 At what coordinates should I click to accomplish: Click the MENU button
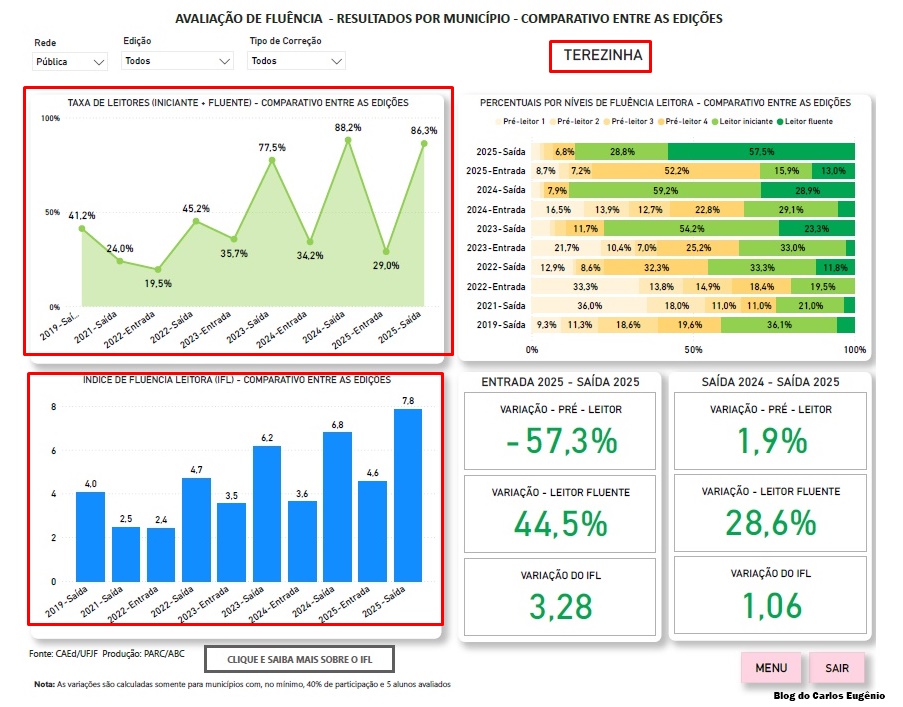[771, 668]
